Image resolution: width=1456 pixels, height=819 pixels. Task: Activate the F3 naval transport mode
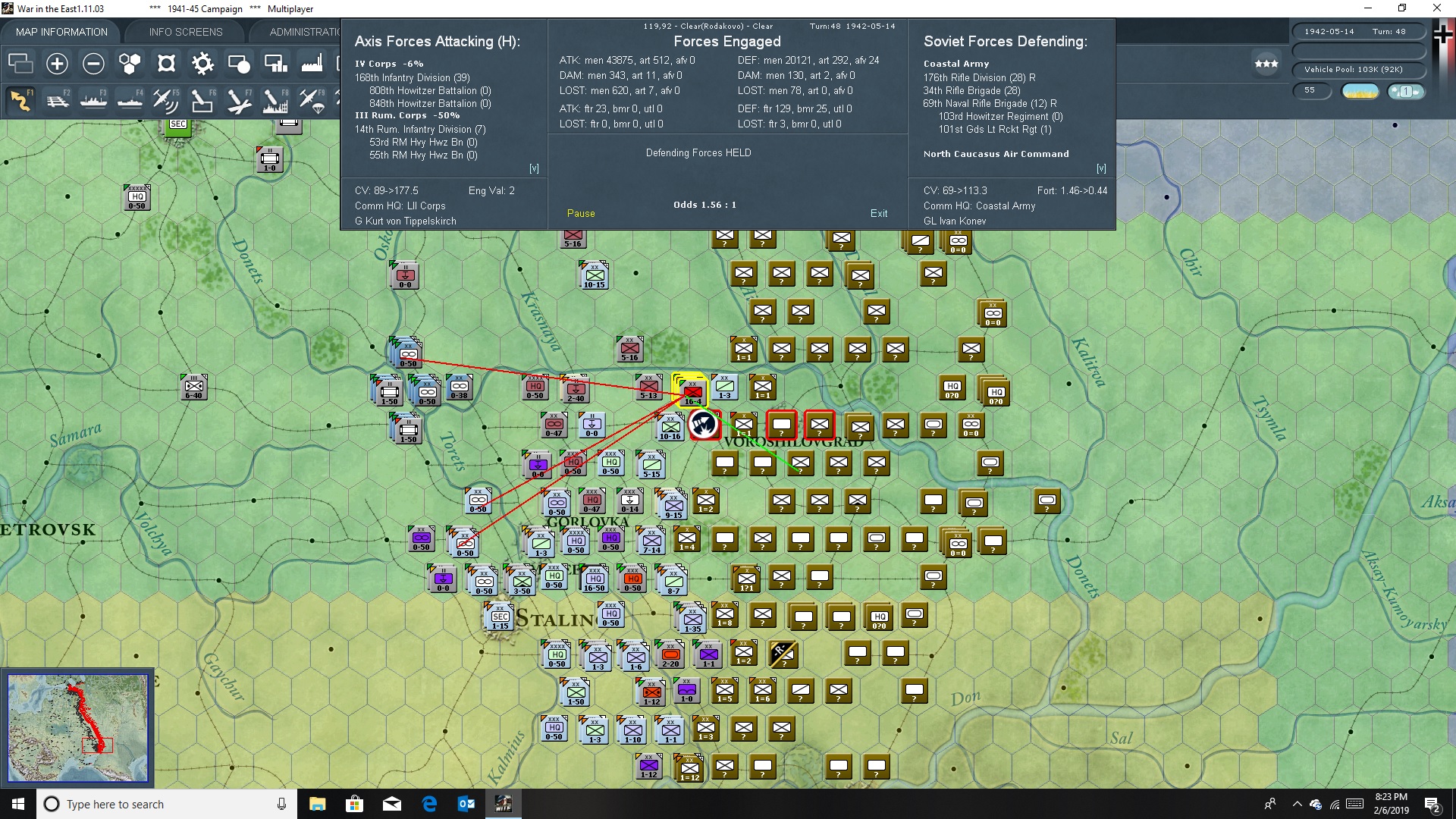[x=94, y=99]
